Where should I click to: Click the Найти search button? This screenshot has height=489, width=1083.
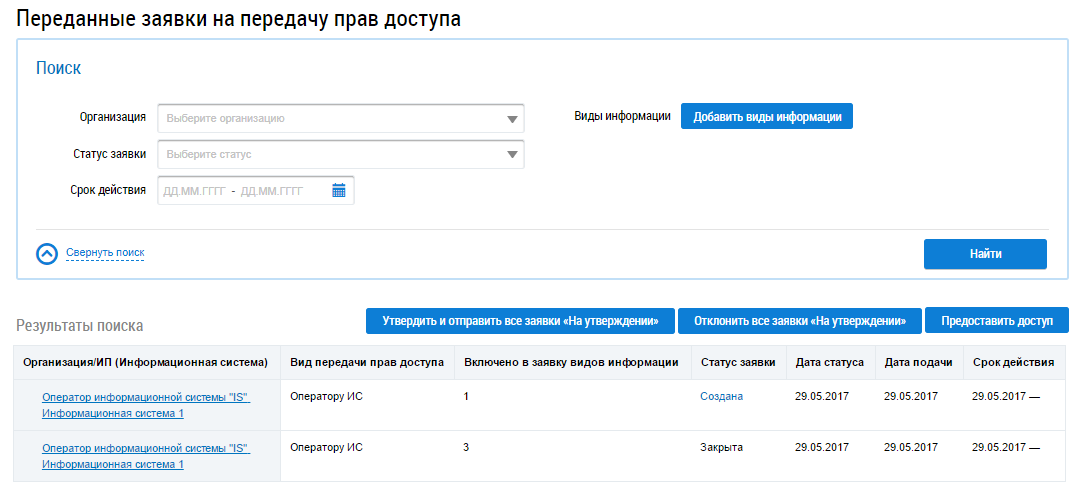[985, 254]
